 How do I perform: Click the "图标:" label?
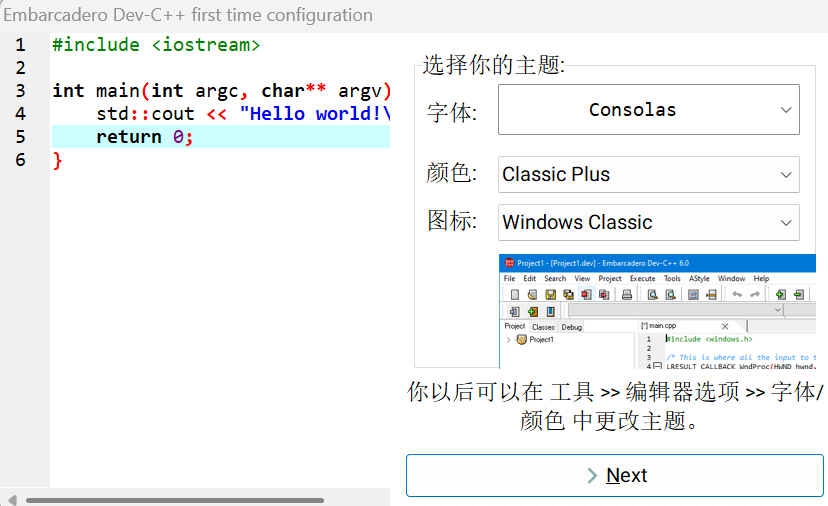[452, 220]
